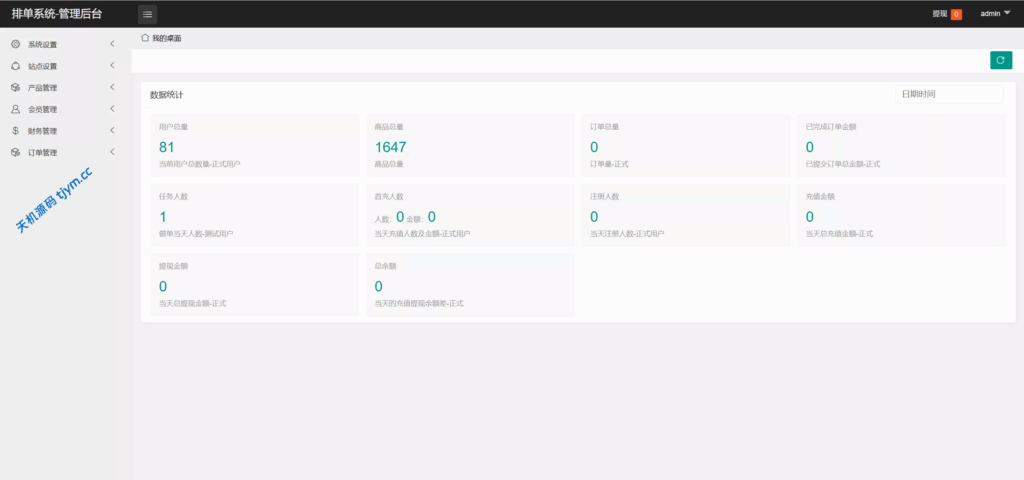Select the 我的桌面 tab

(166, 38)
